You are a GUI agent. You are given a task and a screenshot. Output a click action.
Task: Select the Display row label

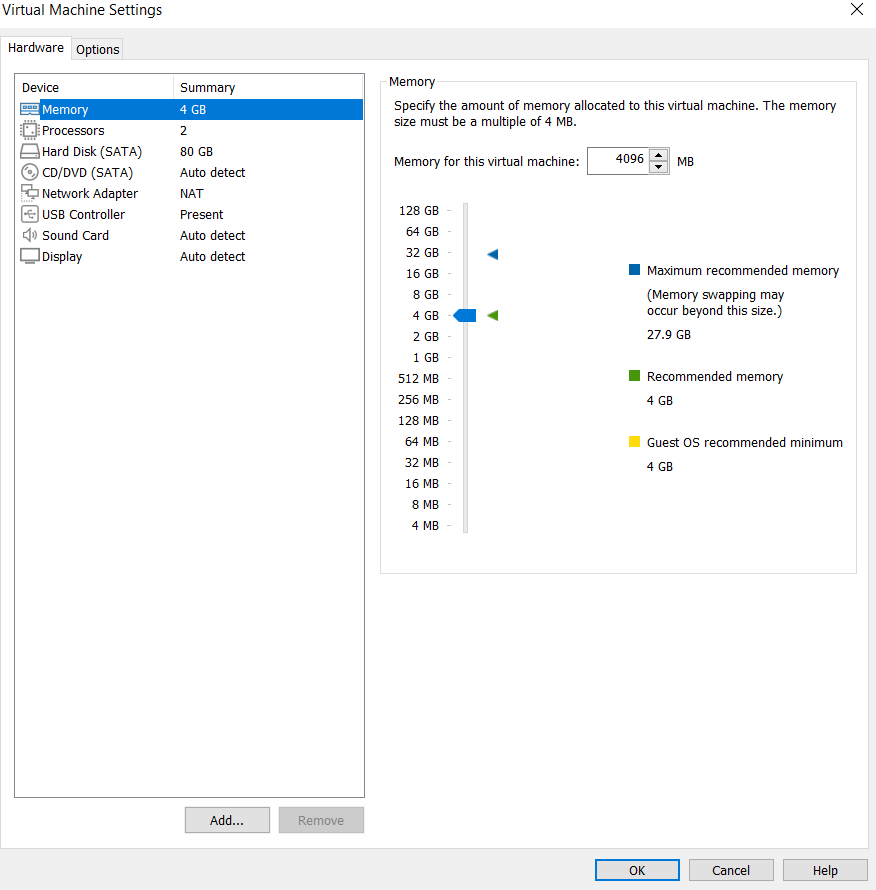[x=62, y=257]
